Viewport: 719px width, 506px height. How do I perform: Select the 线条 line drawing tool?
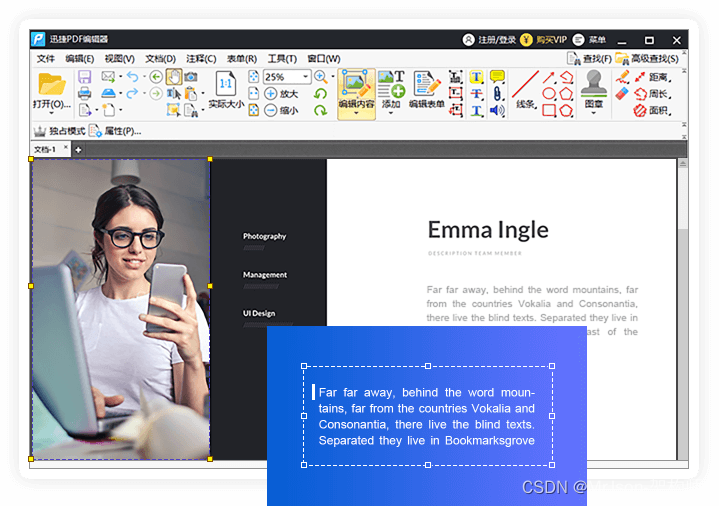pyautogui.click(x=525, y=90)
